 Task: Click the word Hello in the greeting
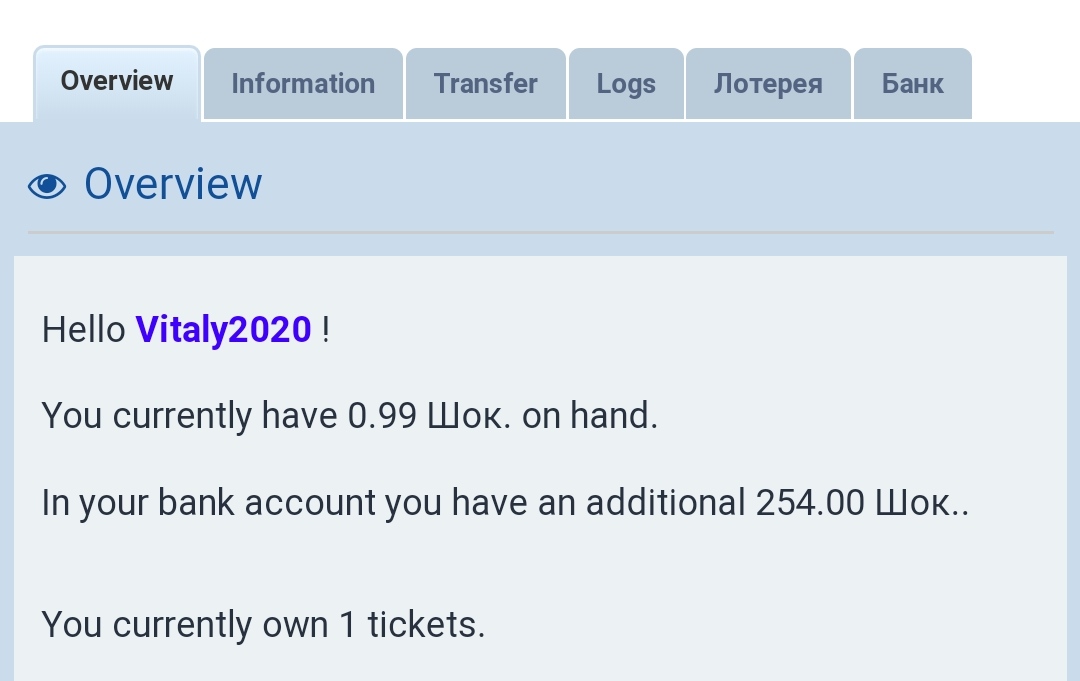tap(84, 329)
